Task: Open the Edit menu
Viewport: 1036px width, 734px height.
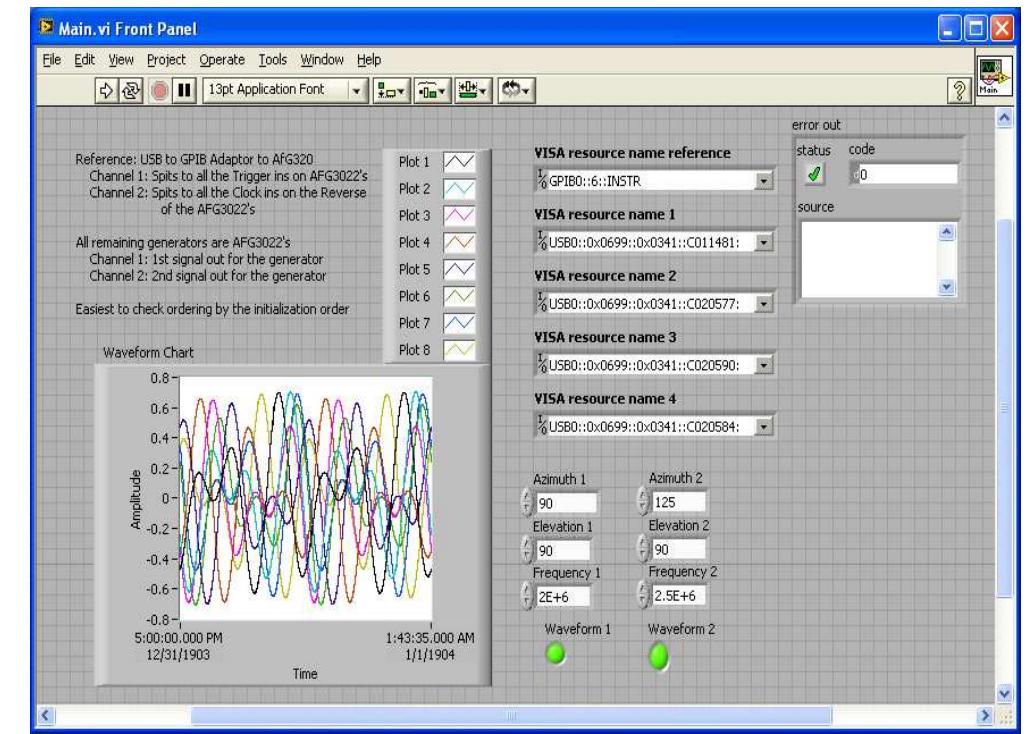Action: (84, 59)
